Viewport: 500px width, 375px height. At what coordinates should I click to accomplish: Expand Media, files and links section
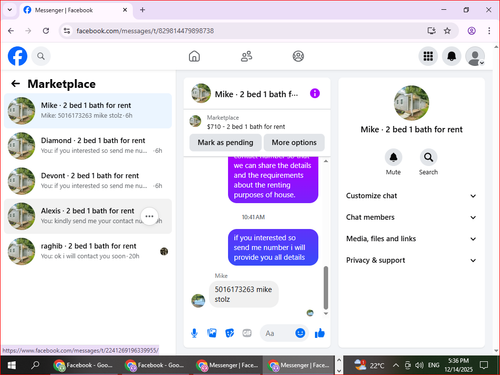click(411, 239)
